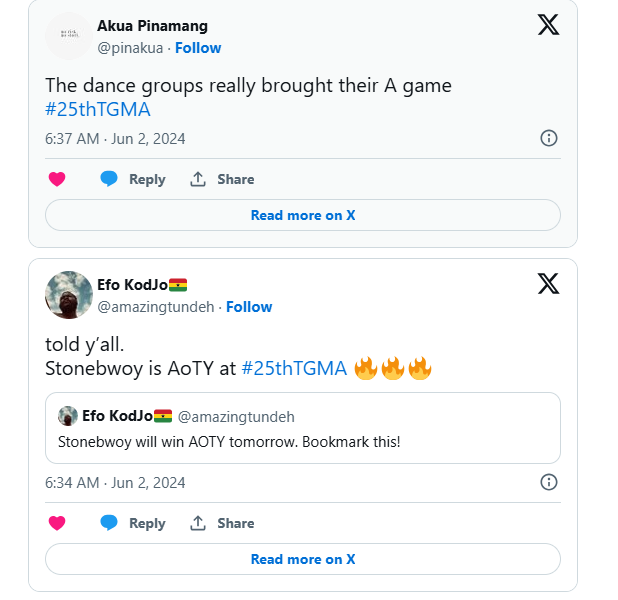This screenshot has width=618, height=600.
Task: Follow @pinakua
Action: 198,48
